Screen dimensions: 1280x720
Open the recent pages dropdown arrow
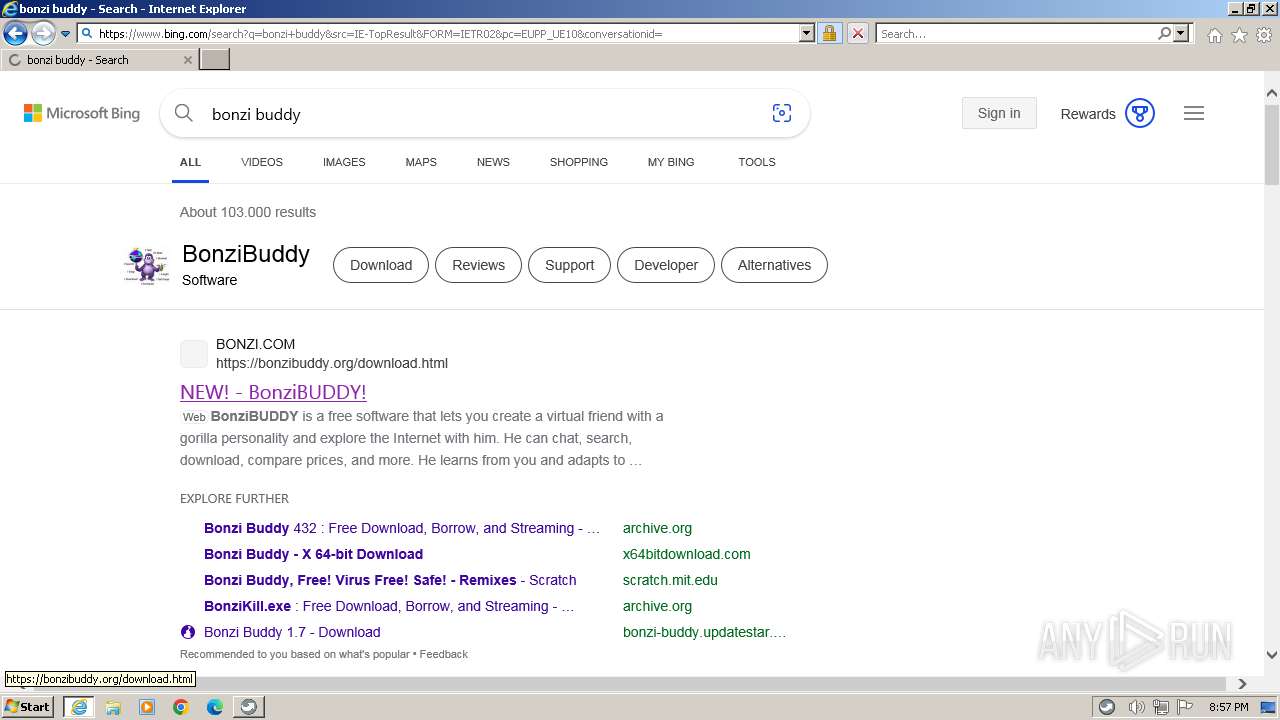(65, 34)
